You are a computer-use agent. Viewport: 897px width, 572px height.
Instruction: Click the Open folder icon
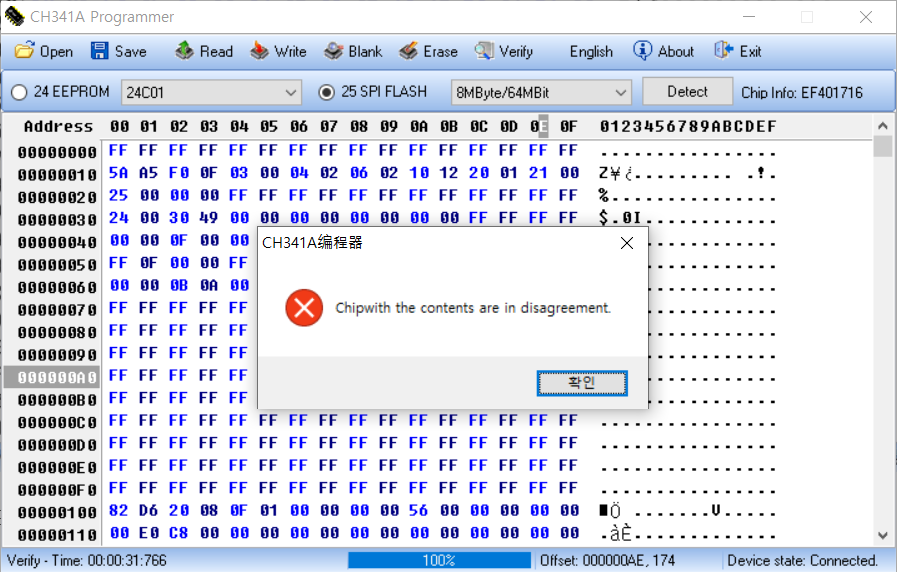coord(24,51)
